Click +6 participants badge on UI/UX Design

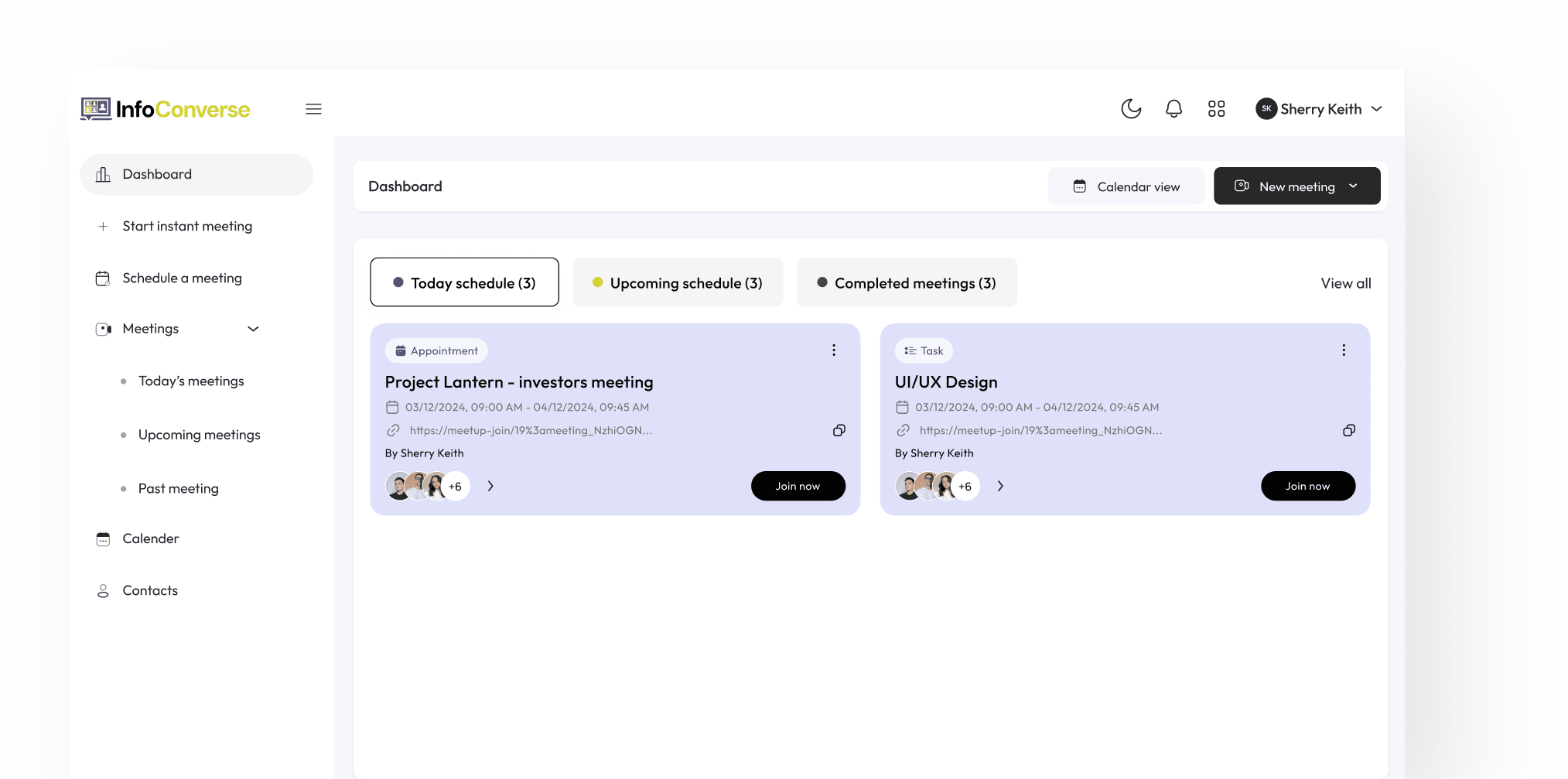965,486
